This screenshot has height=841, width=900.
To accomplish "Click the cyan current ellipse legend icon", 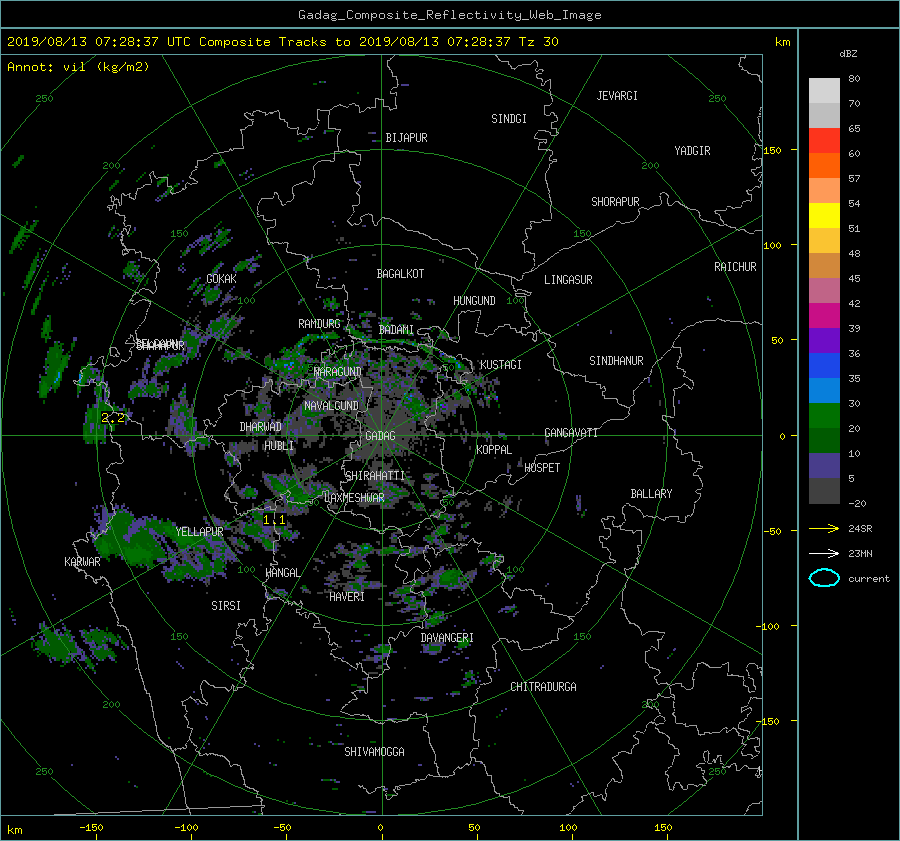I will point(824,578).
